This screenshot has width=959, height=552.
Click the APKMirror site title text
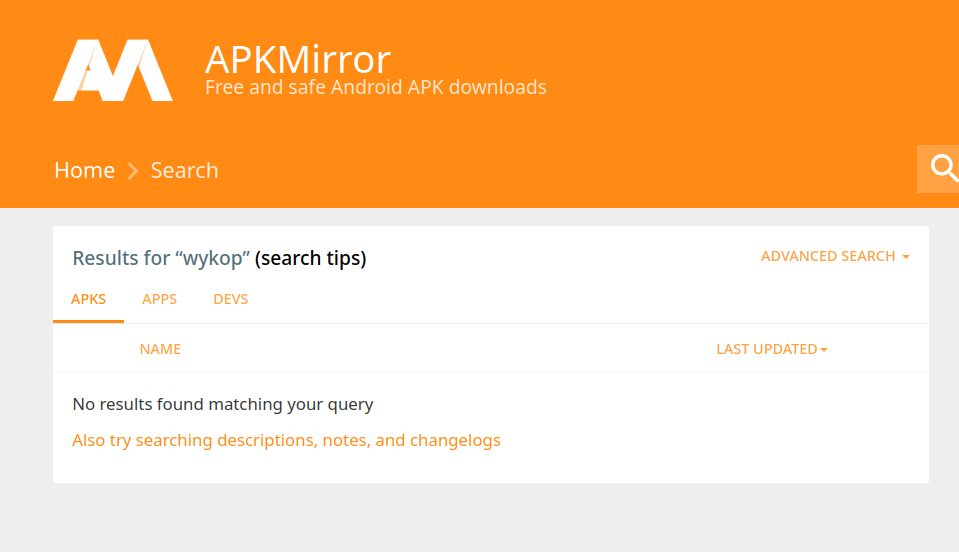[297, 59]
